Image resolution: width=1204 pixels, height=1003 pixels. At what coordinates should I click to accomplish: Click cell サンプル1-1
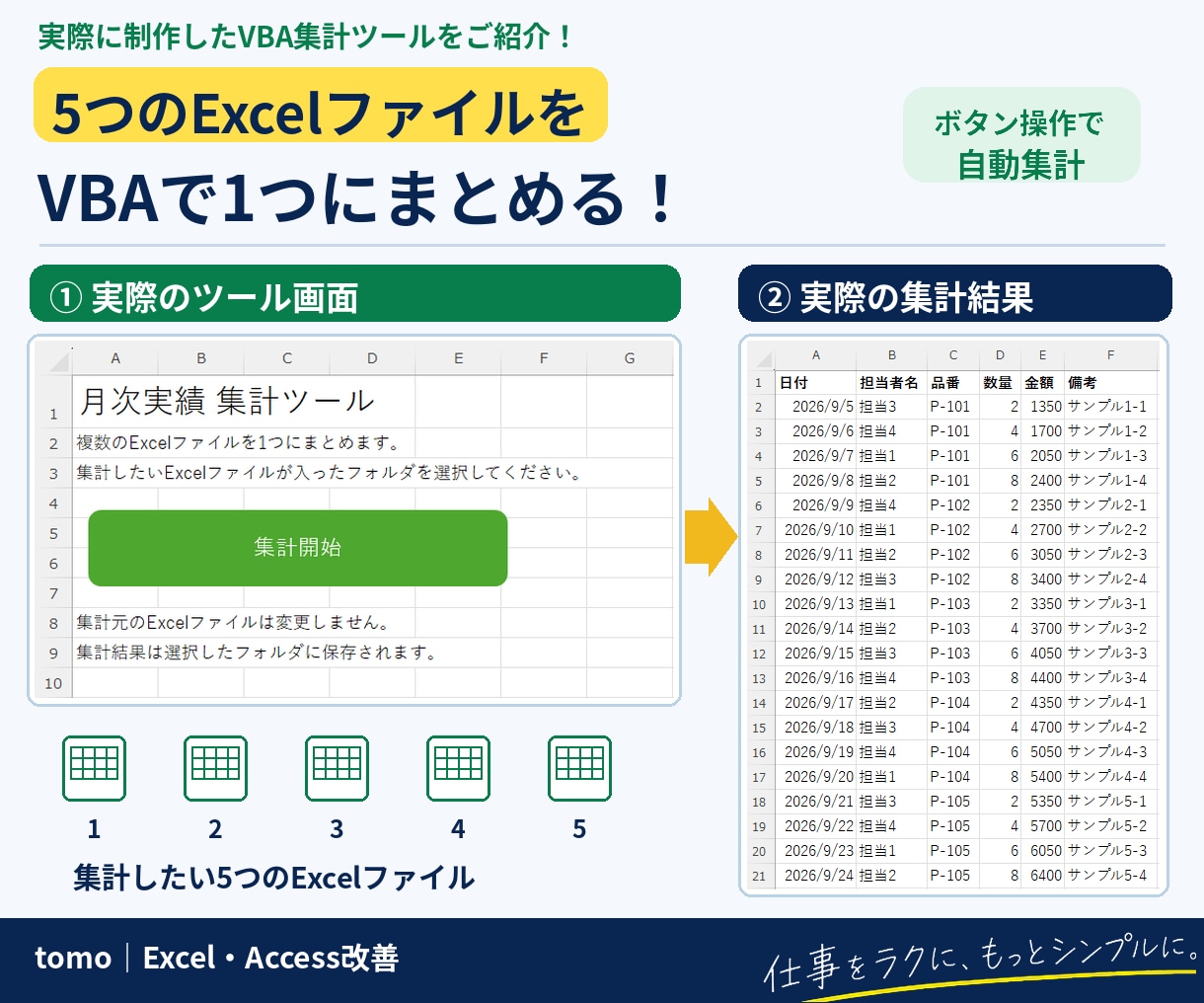tap(1110, 407)
